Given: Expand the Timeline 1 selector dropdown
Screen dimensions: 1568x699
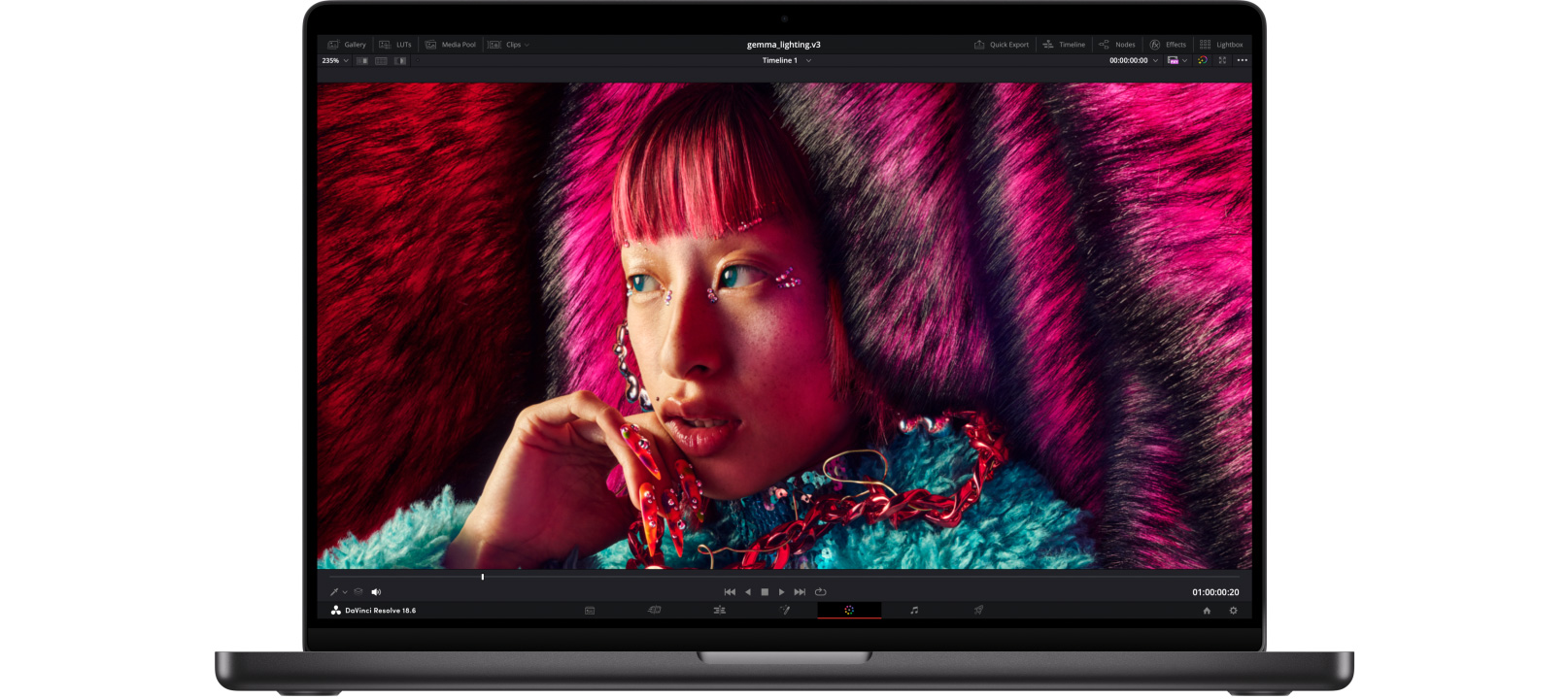Looking at the screenshot, I should [x=808, y=60].
